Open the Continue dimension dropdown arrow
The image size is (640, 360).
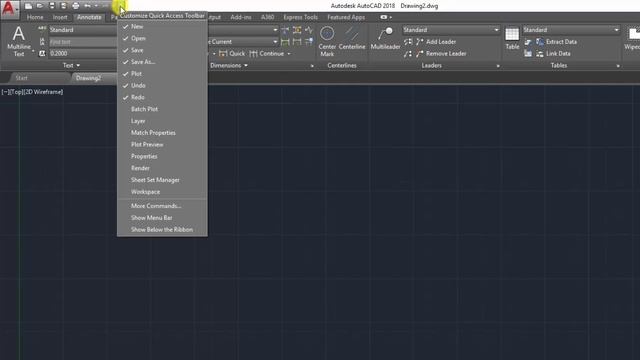[x=289, y=54]
